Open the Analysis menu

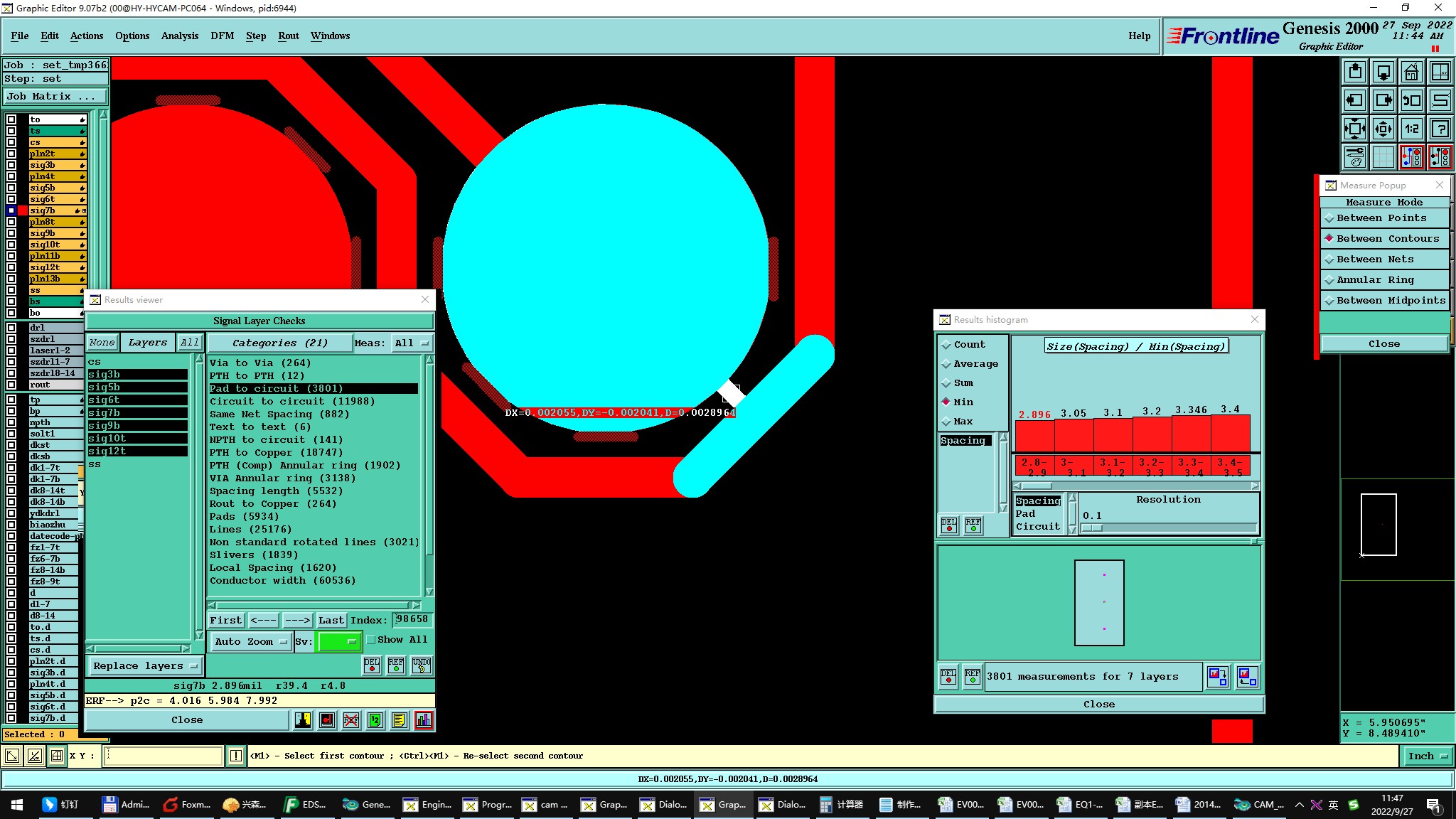tap(179, 36)
